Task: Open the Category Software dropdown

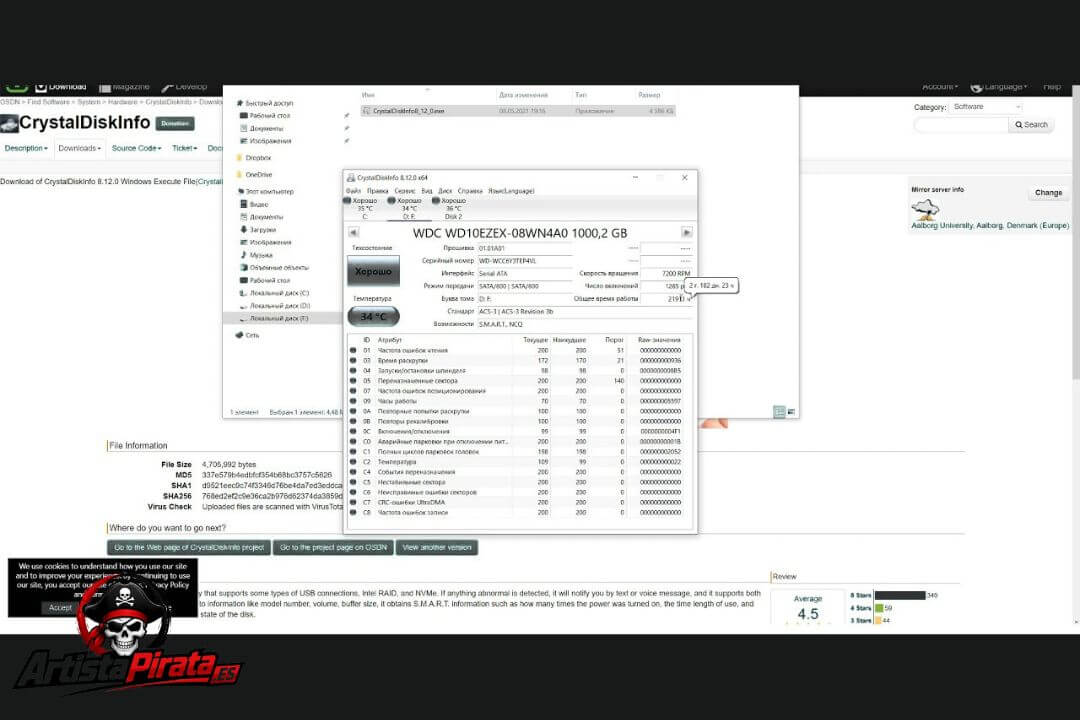Action: [x=986, y=107]
